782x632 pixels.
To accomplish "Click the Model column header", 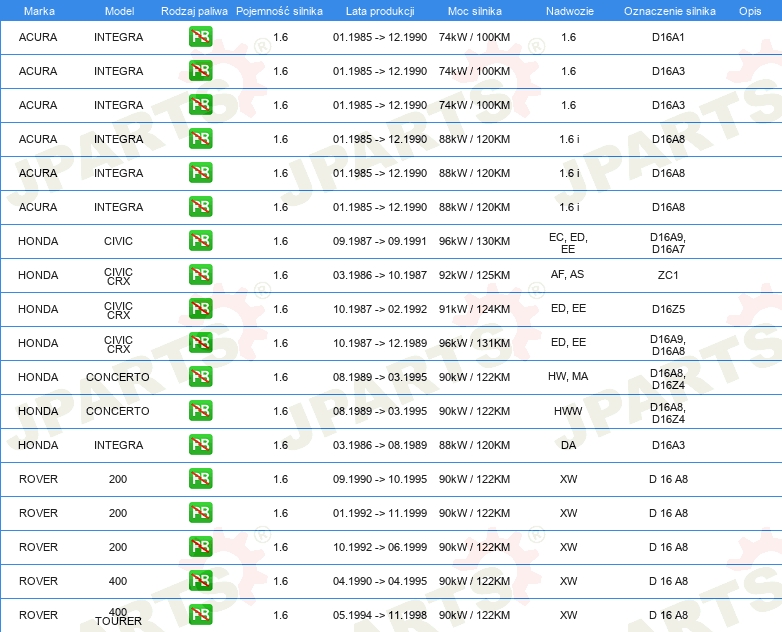I will [x=119, y=11].
